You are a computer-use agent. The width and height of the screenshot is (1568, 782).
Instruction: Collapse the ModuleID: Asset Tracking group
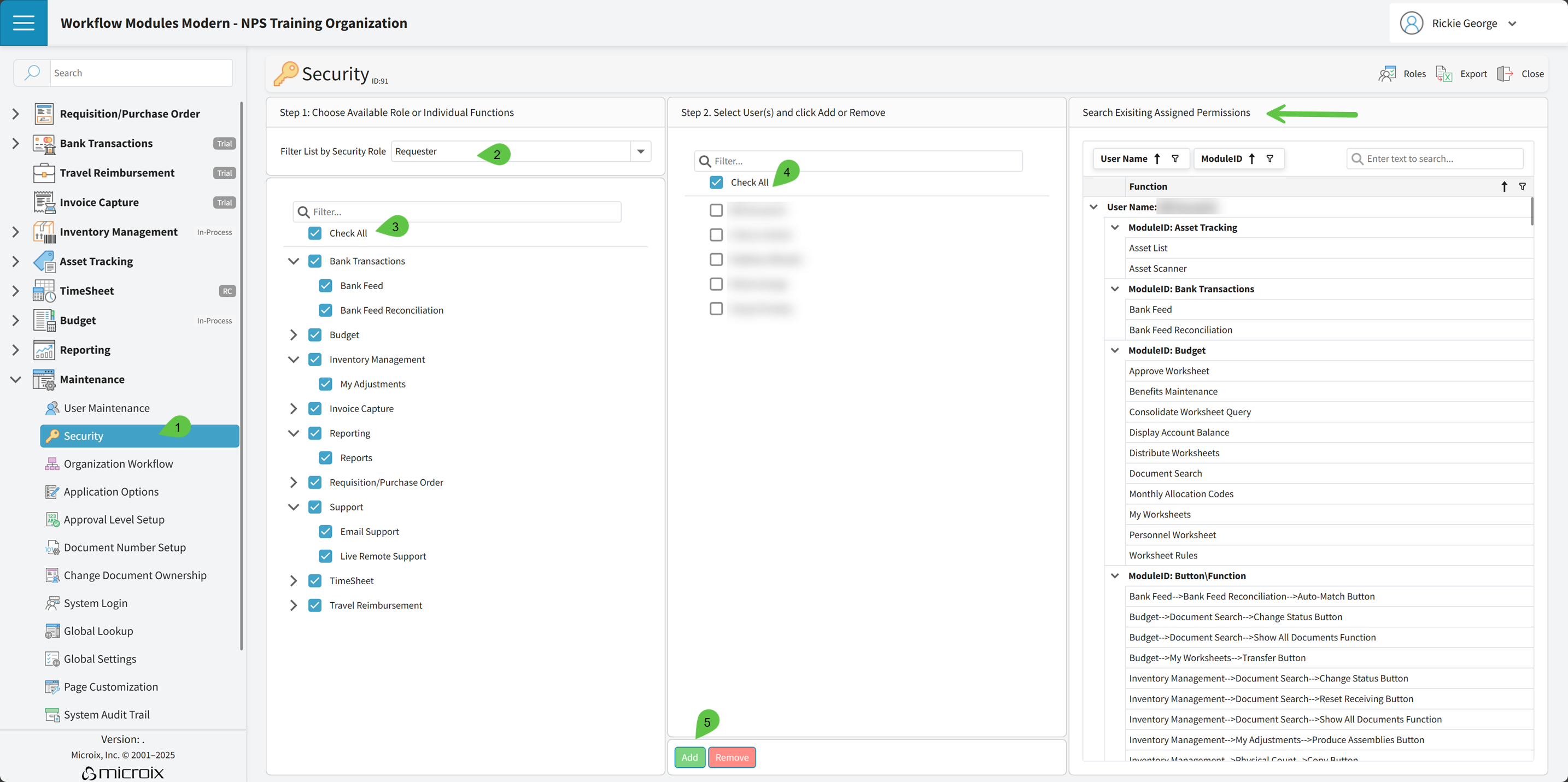click(x=1115, y=227)
